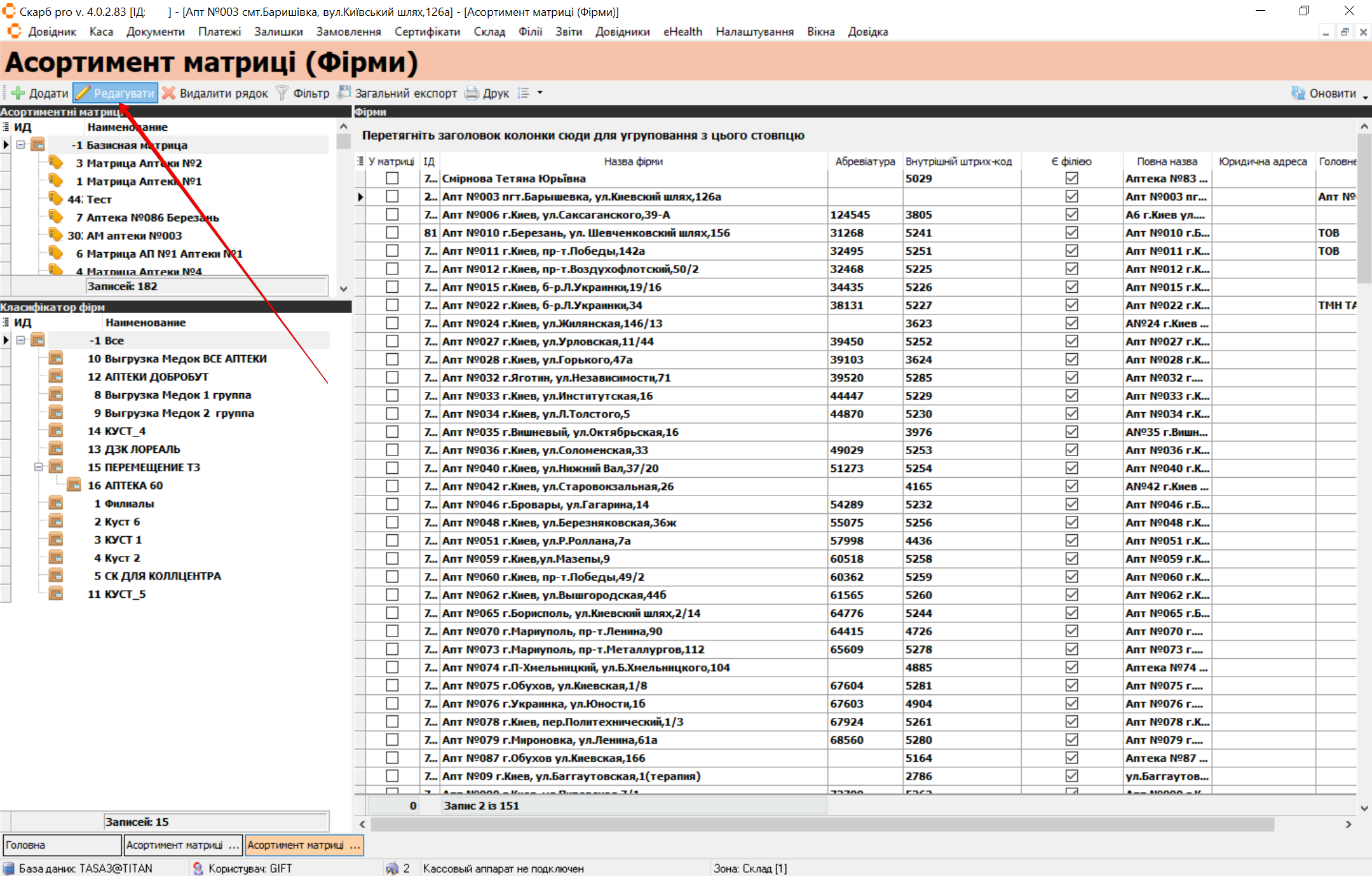This screenshot has height=876, width=1372.
Task: Check У матриці box for Апт №010
Action: click(392, 233)
